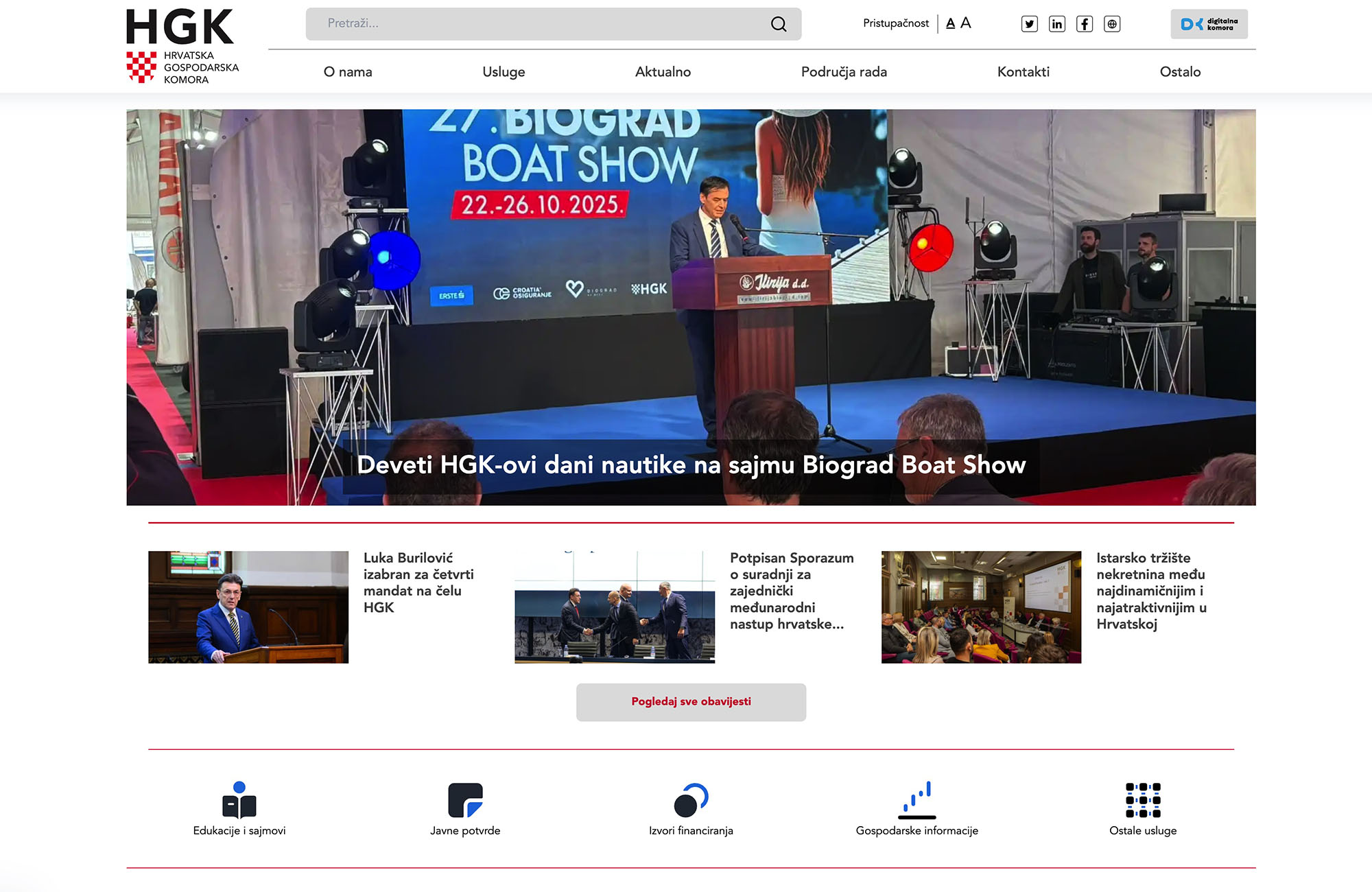Click the Facebook icon in header
Screen dimensions: 1372x892
coord(1084,24)
